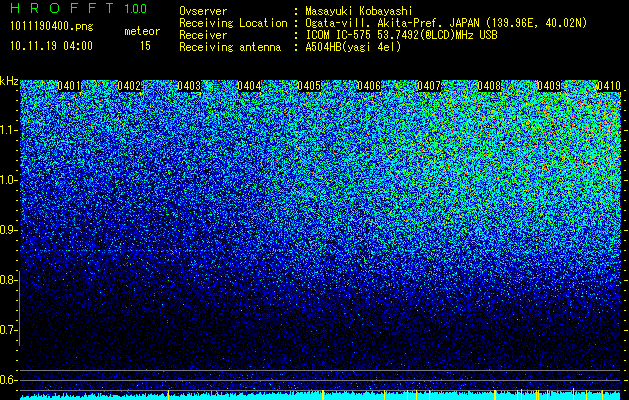Click the date stamp 10.11.19 04:00
The width and height of the screenshot is (629, 400).
(51, 46)
